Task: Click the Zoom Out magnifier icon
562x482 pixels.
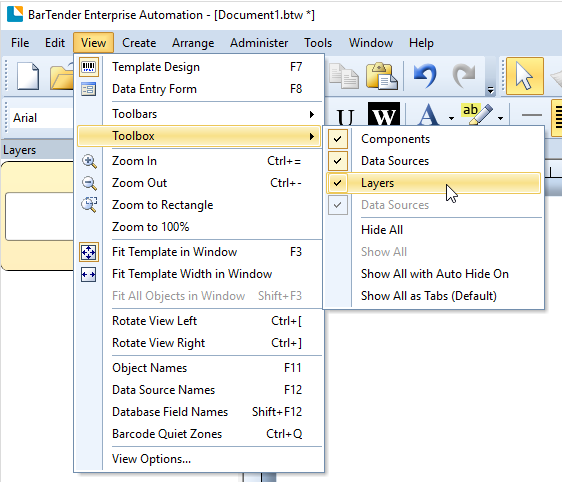Action: point(89,183)
